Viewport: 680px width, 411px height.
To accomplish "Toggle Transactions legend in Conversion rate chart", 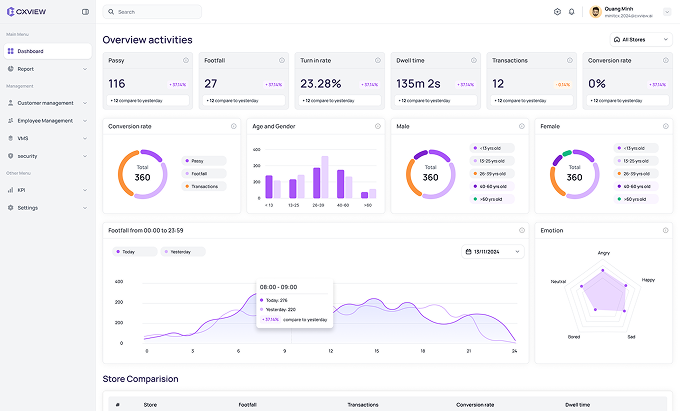I will (203, 186).
